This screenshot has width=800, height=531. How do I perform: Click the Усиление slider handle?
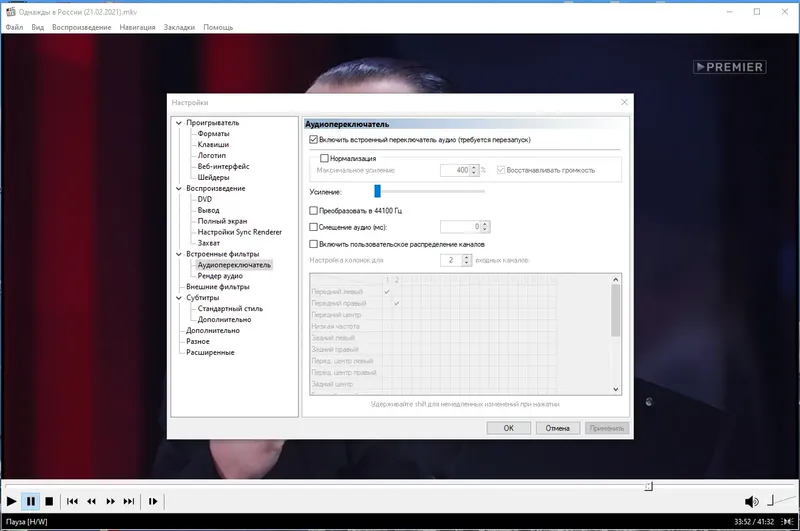pos(377,191)
